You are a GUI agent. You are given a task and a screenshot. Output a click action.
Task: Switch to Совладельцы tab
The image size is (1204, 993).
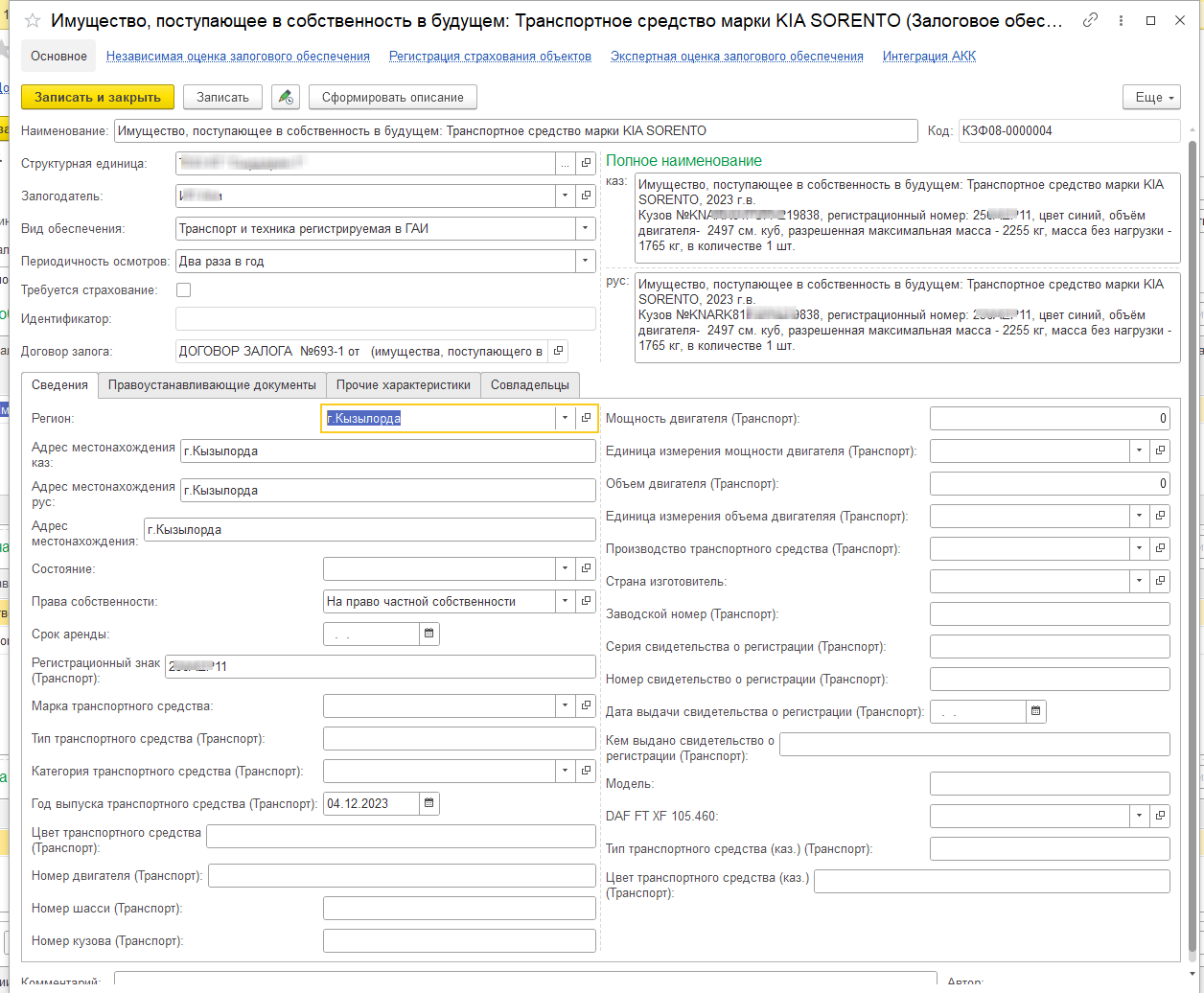(530, 384)
